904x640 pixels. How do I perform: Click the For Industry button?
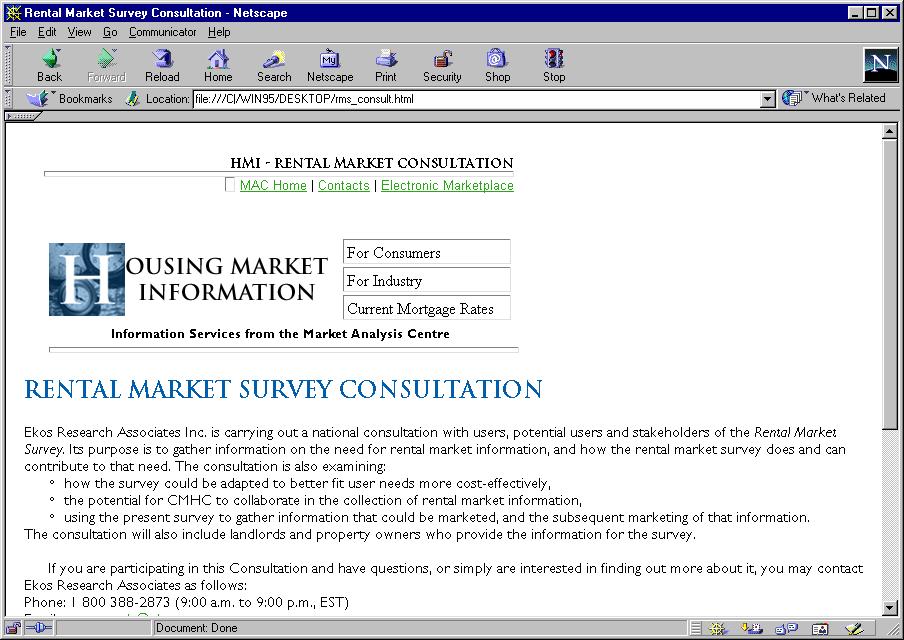point(427,280)
